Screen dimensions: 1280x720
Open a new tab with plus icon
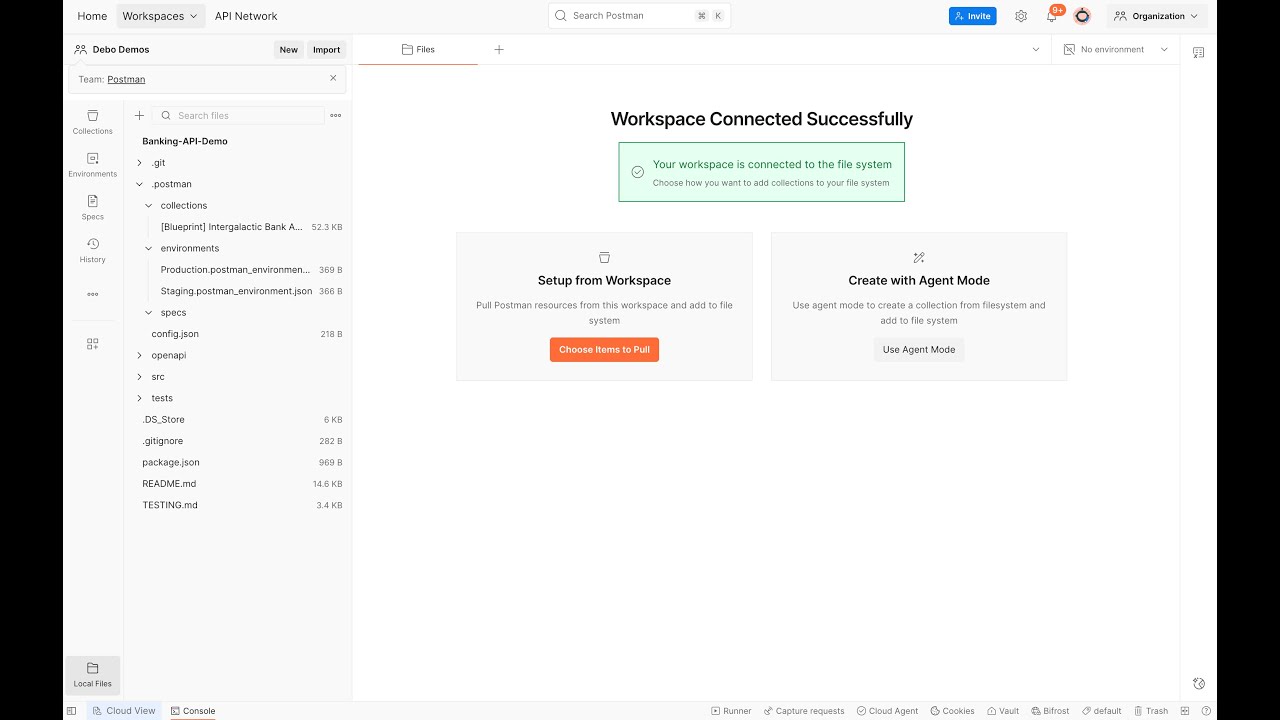499,49
